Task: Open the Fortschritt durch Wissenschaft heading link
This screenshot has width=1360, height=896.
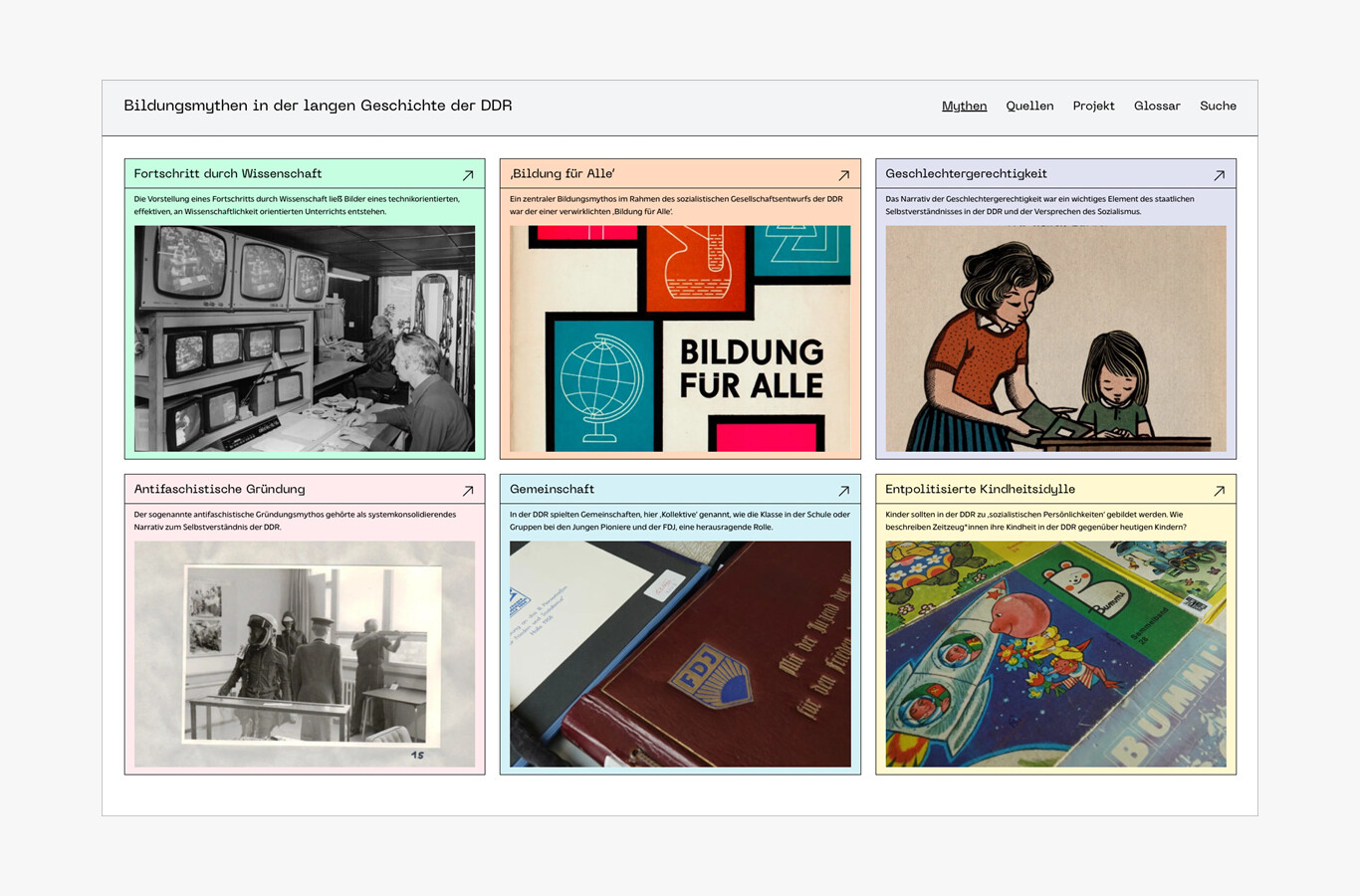Action: (x=228, y=174)
